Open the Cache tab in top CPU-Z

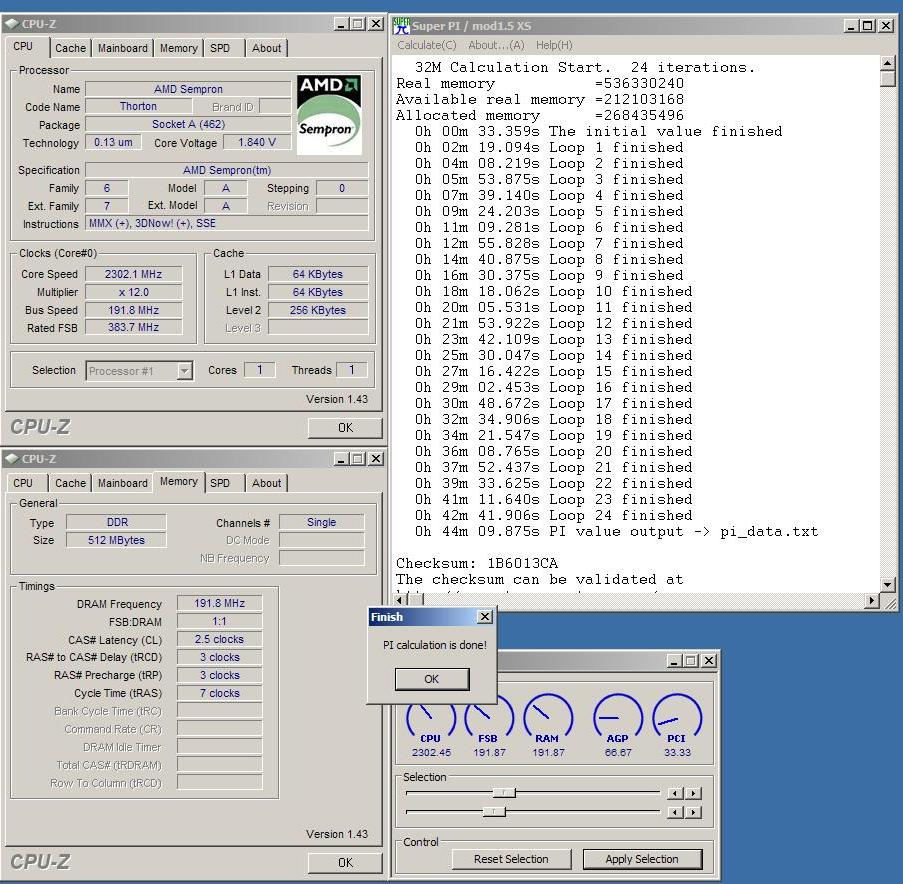coord(70,48)
